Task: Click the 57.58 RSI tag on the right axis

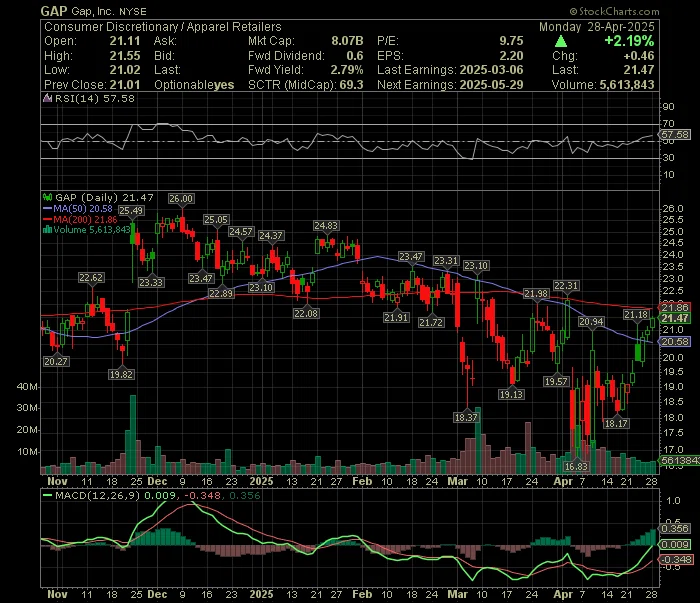Action: [675, 134]
